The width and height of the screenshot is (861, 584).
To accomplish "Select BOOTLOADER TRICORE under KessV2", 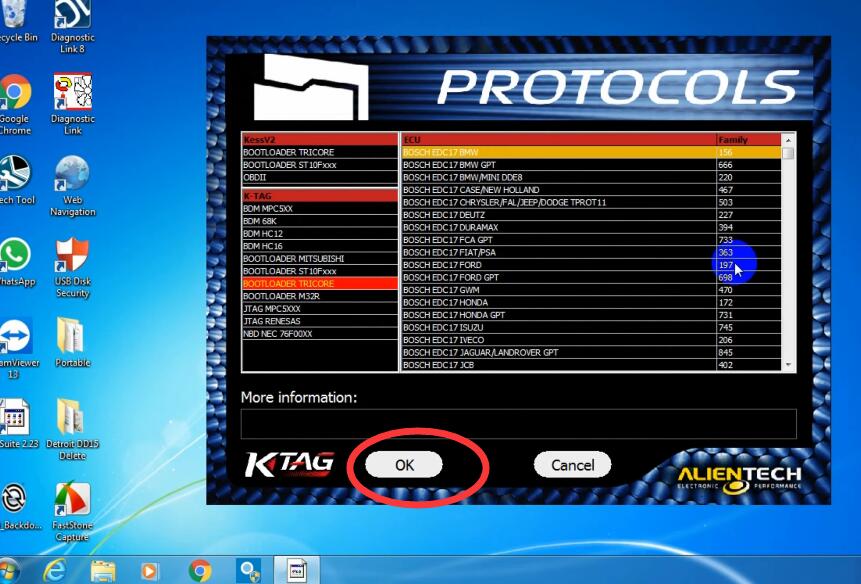I will pyautogui.click(x=320, y=152).
